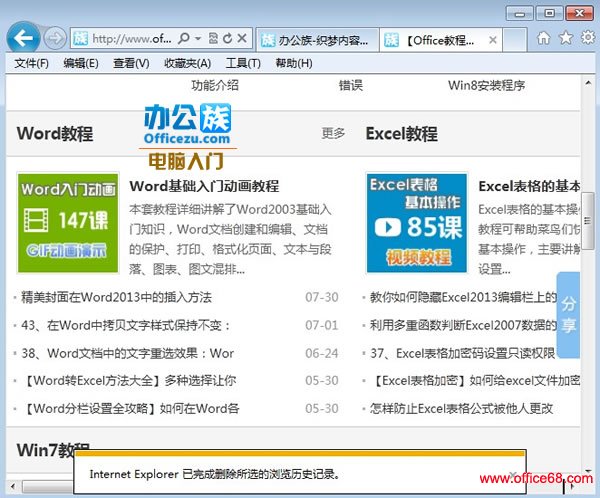600x498 pixels.
Task: Switch to the 办公族-织梦内容 tab
Action: (x=317, y=40)
